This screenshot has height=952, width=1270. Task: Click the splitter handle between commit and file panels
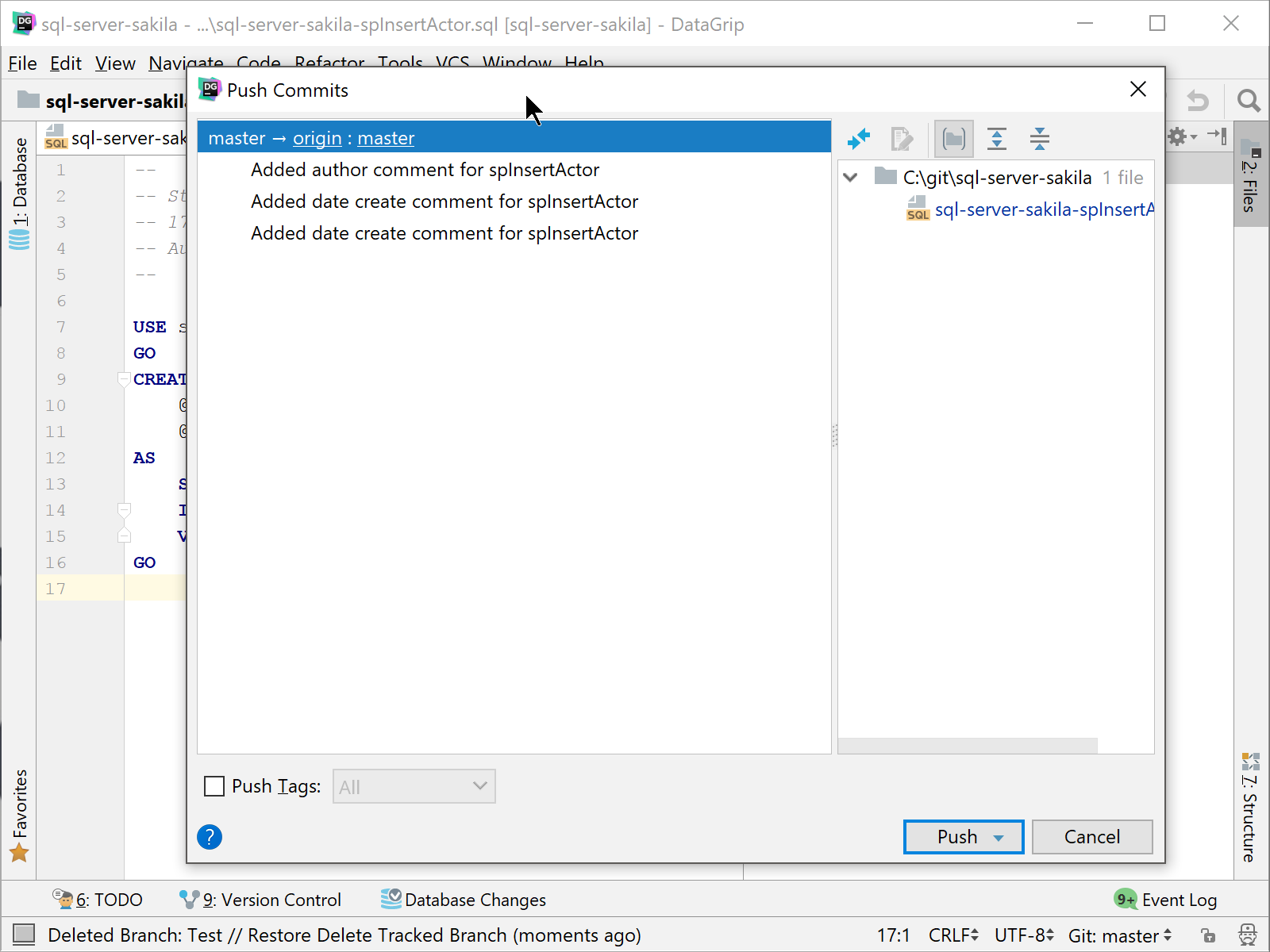(834, 436)
